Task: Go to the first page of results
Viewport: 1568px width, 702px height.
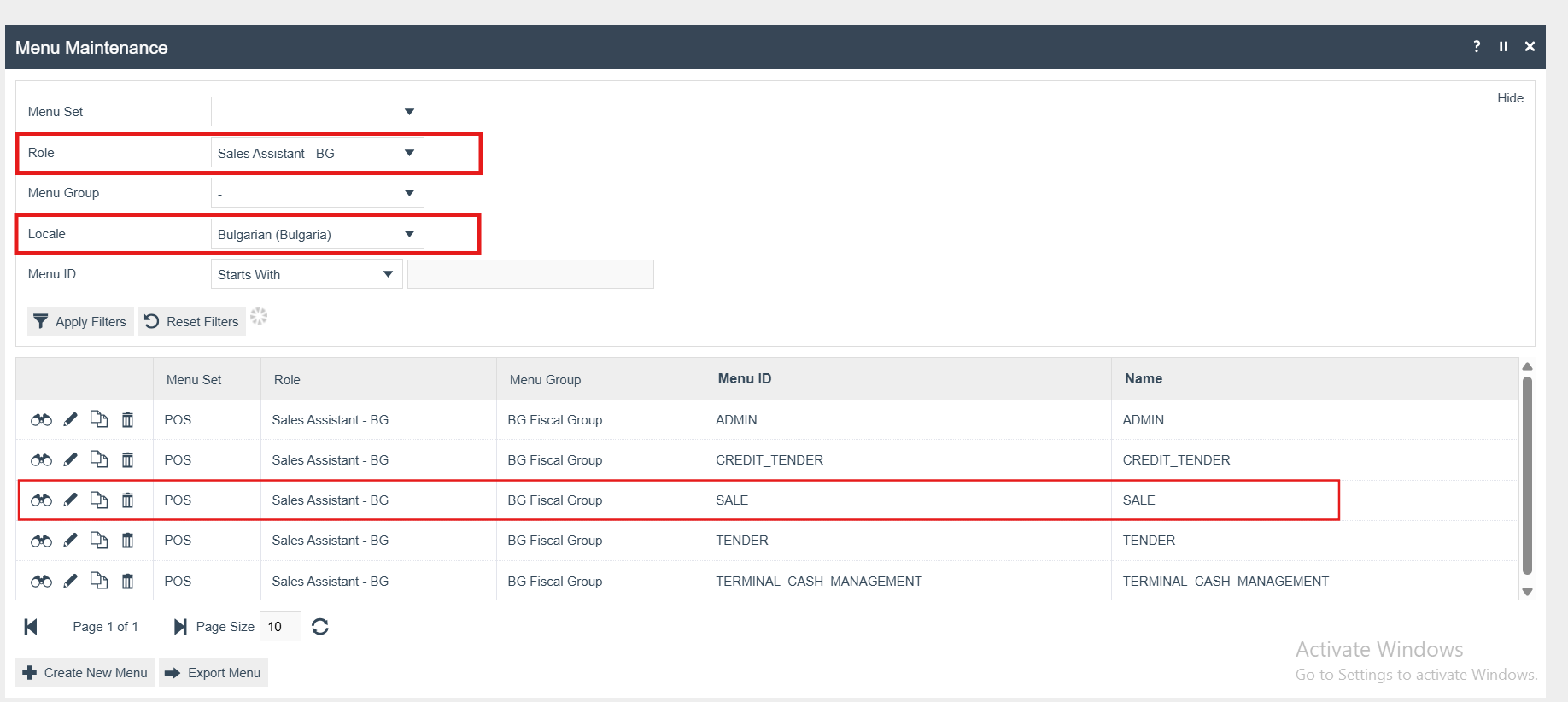Action: [31, 627]
